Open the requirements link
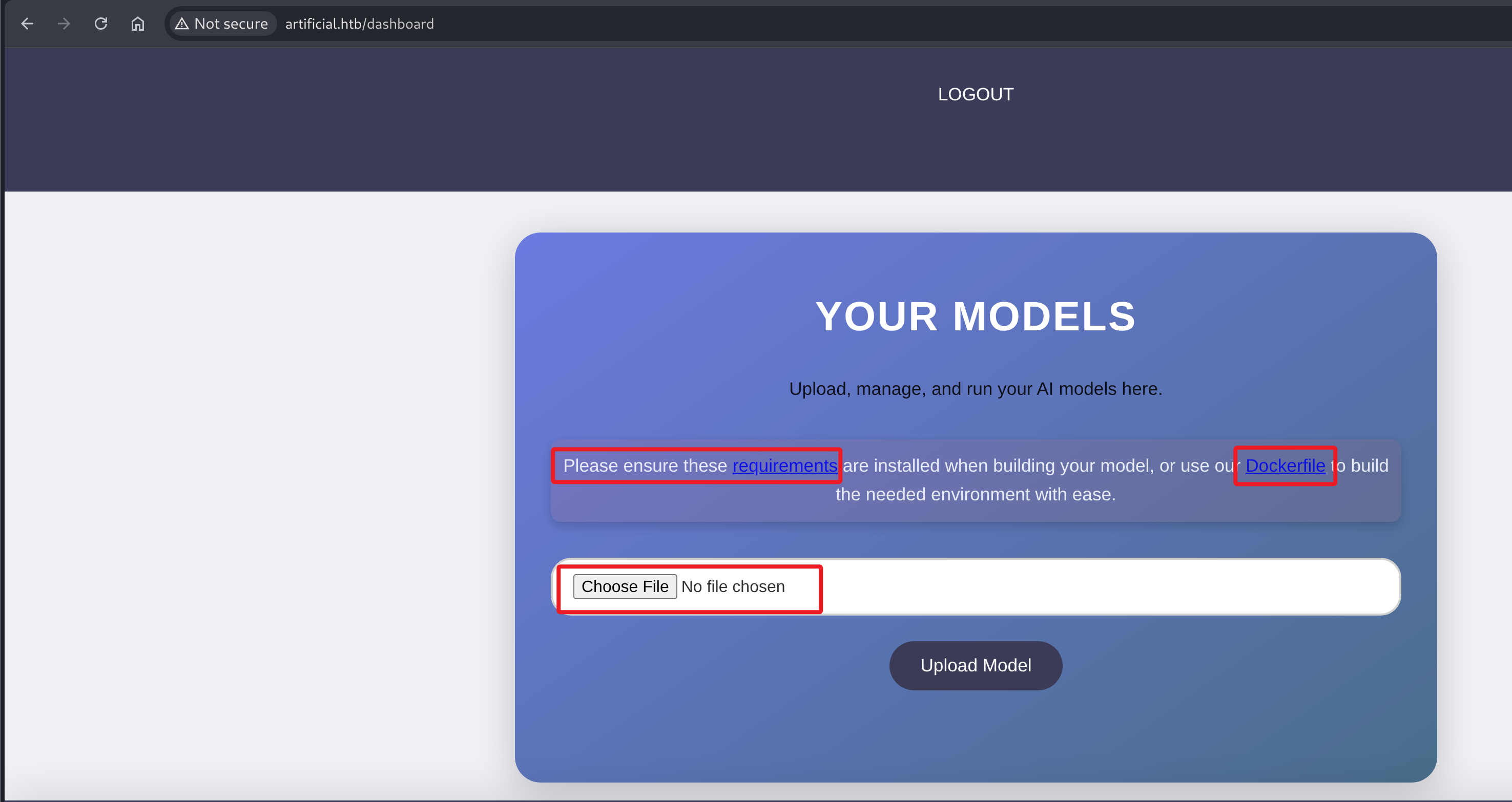The image size is (1512, 802). coord(784,465)
